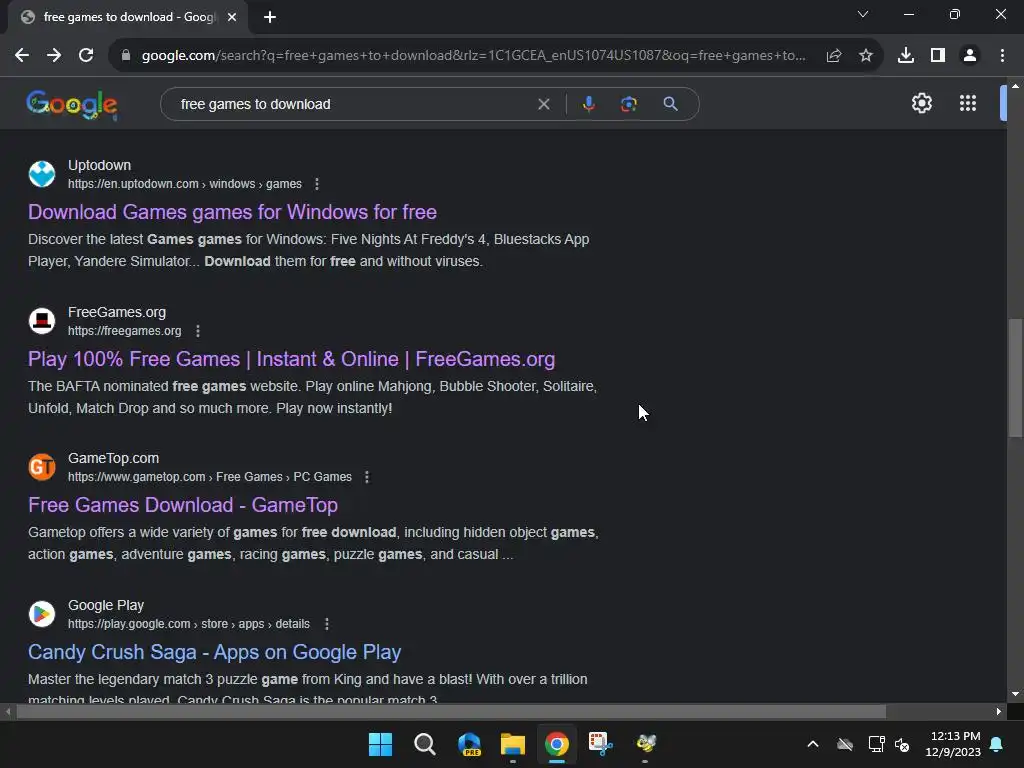1024x768 pixels.
Task: Select the 'free games to download' tab
Action: click(128, 18)
